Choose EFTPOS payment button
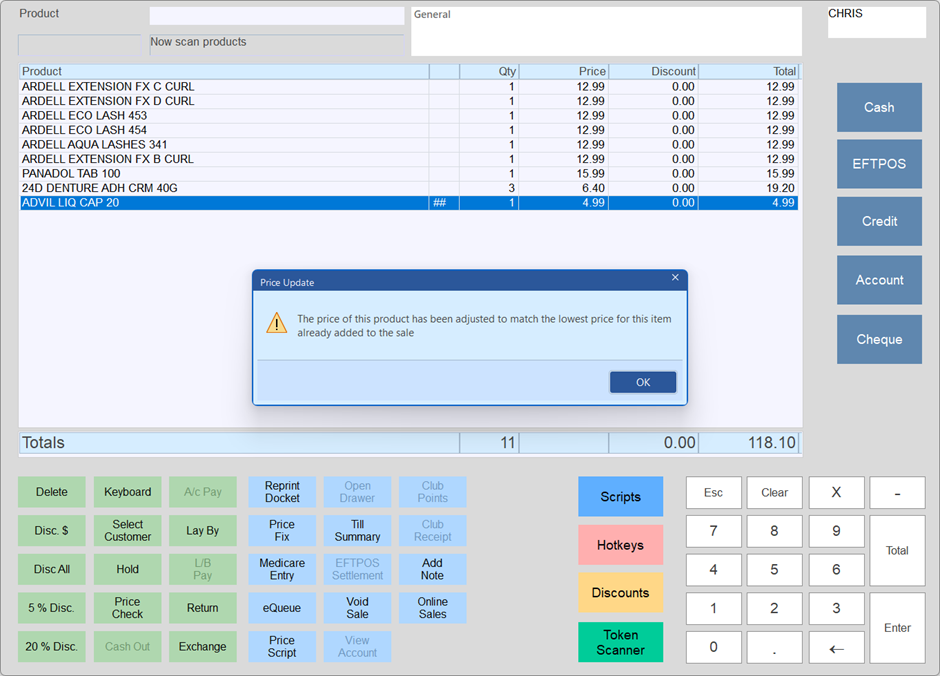The height and width of the screenshot is (676, 940). 879,164
